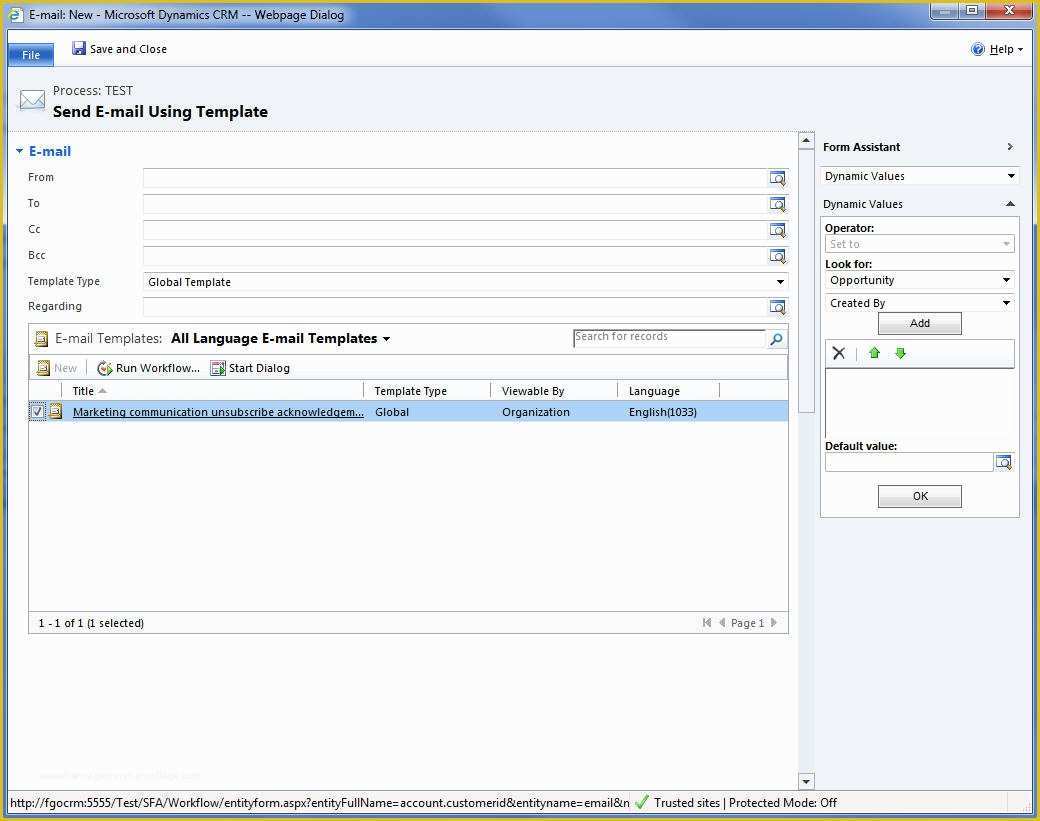Uncheck the Marketing communication template row checkbox
This screenshot has height=821, width=1040.
(38, 411)
